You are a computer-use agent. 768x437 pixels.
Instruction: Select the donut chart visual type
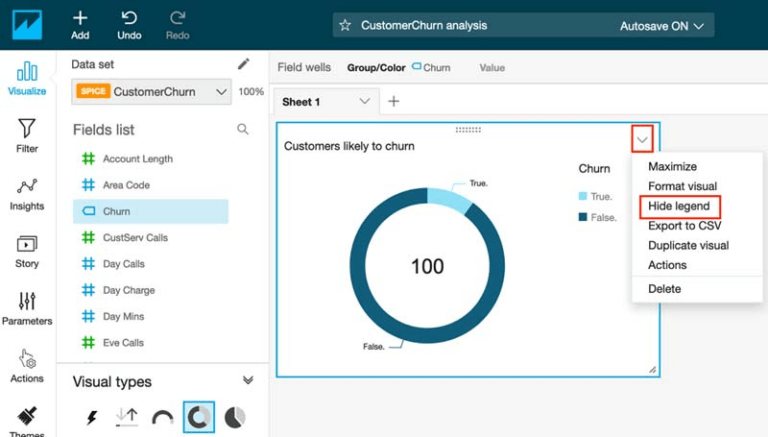[x=198, y=418]
